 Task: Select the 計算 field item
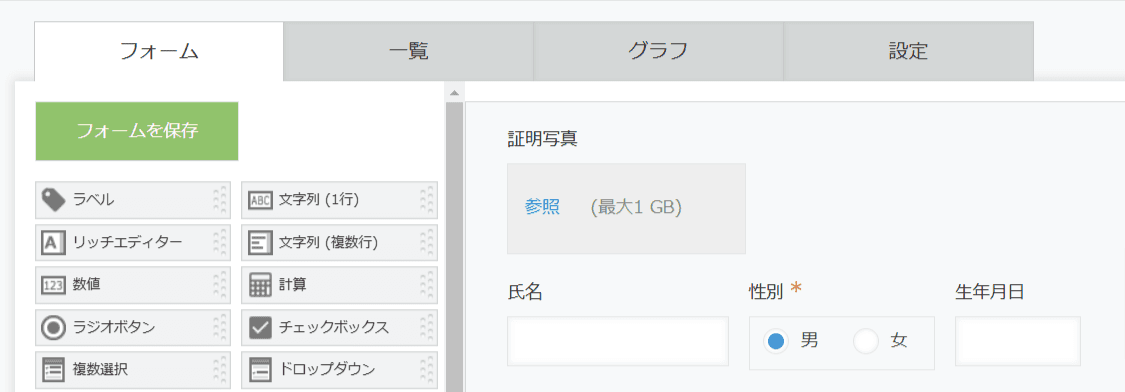(x=339, y=285)
